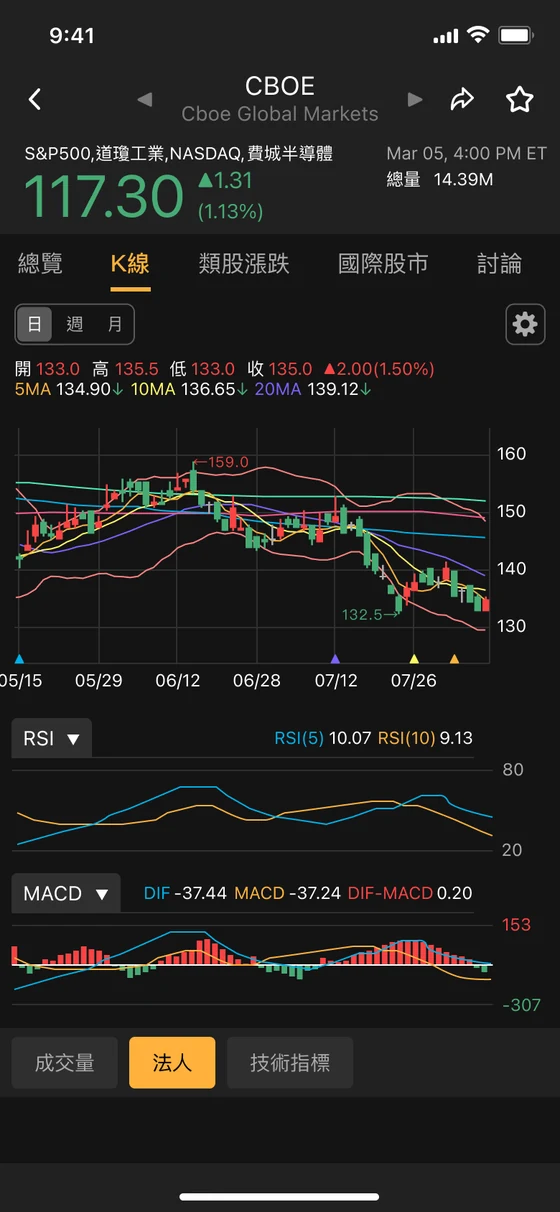
Task: Tap the 技術指標 technical indicators button
Action: click(290, 1062)
